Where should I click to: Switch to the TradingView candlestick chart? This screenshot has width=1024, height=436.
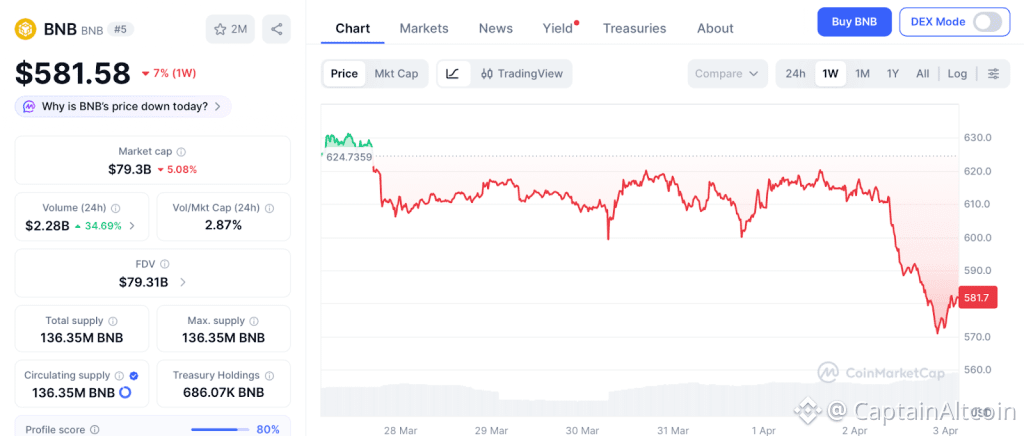point(520,74)
